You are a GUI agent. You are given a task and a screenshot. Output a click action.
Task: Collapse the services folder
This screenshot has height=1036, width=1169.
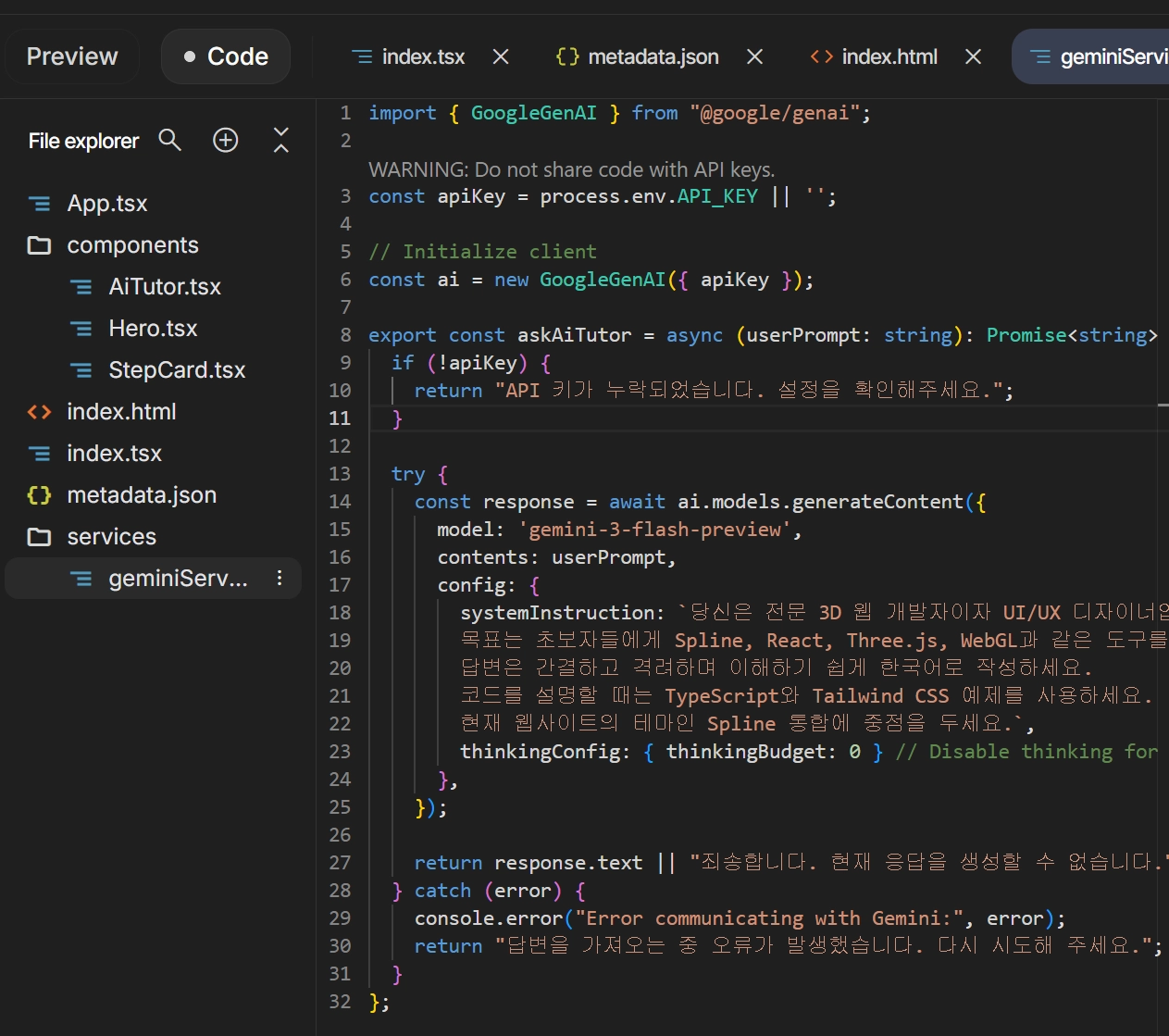click(x=111, y=537)
